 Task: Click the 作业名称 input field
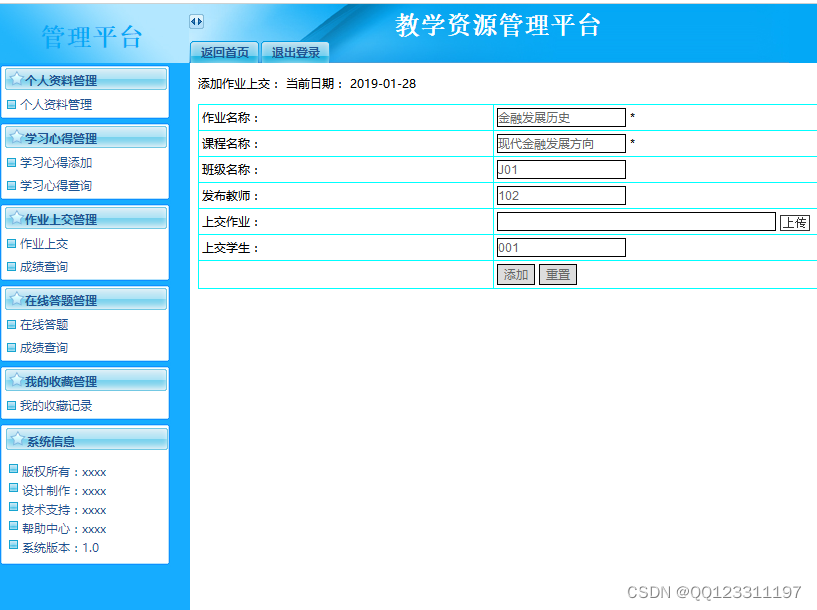point(561,117)
